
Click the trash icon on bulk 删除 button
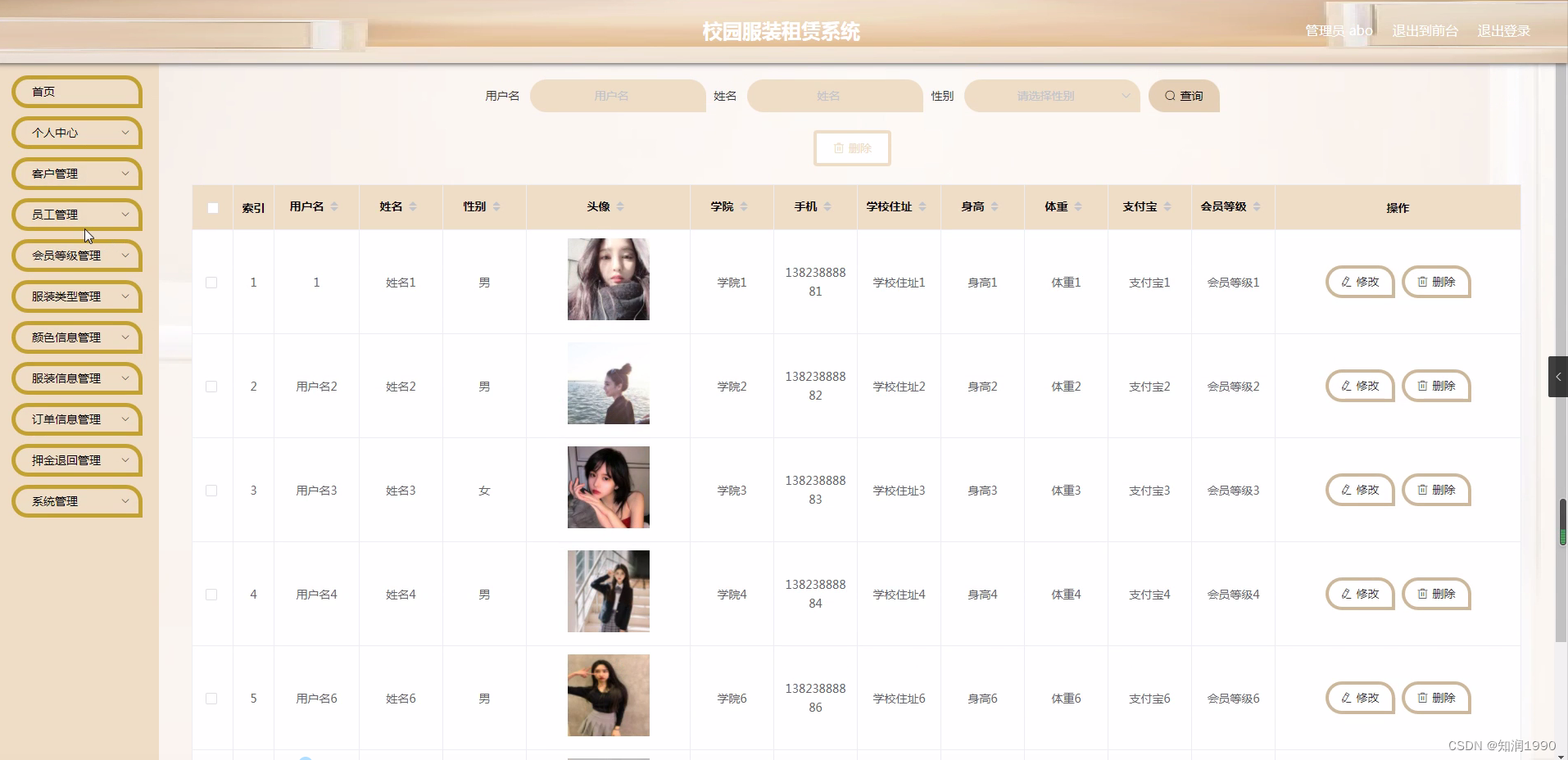[839, 148]
